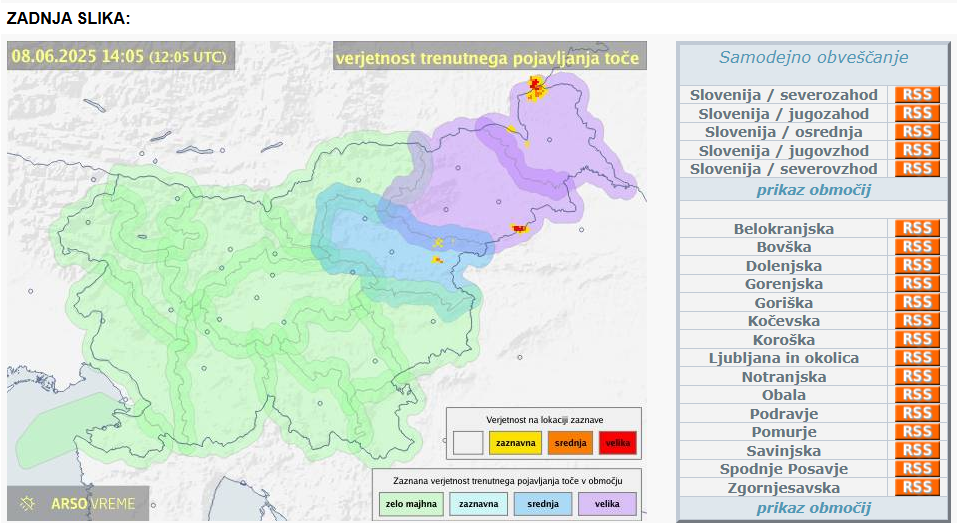This screenshot has width=957, height=523.
Task: Open RSS icon beside Zgornjesavska
Action: coord(916,488)
